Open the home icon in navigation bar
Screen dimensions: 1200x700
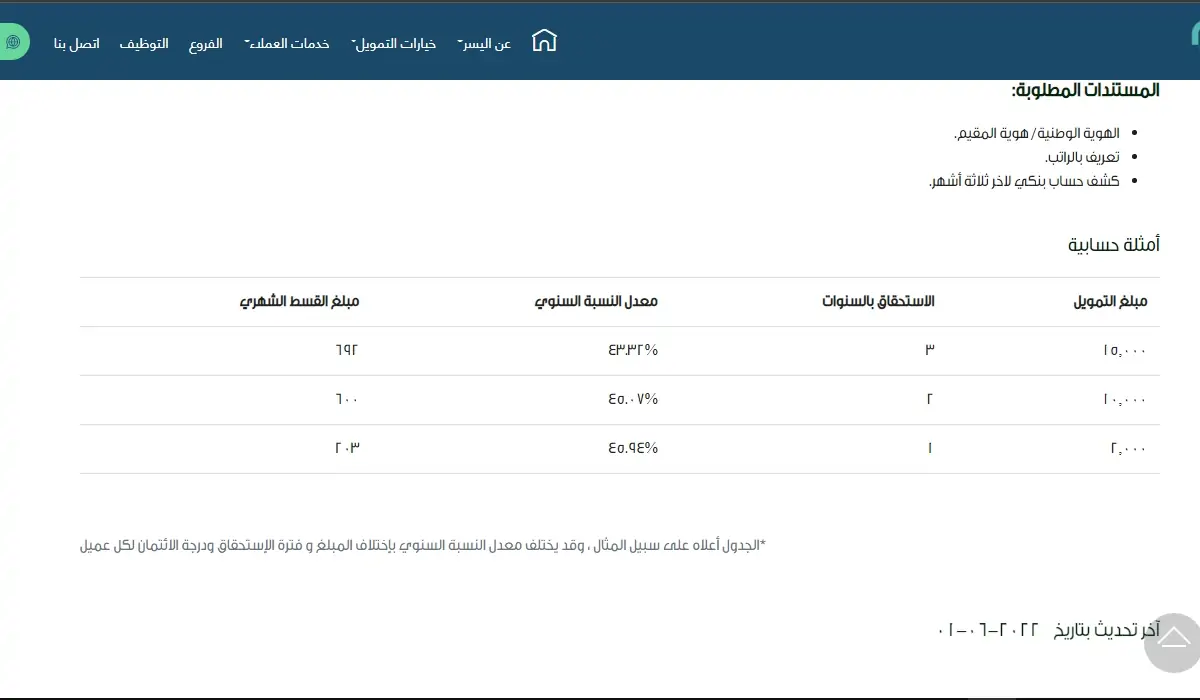tap(544, 42)
